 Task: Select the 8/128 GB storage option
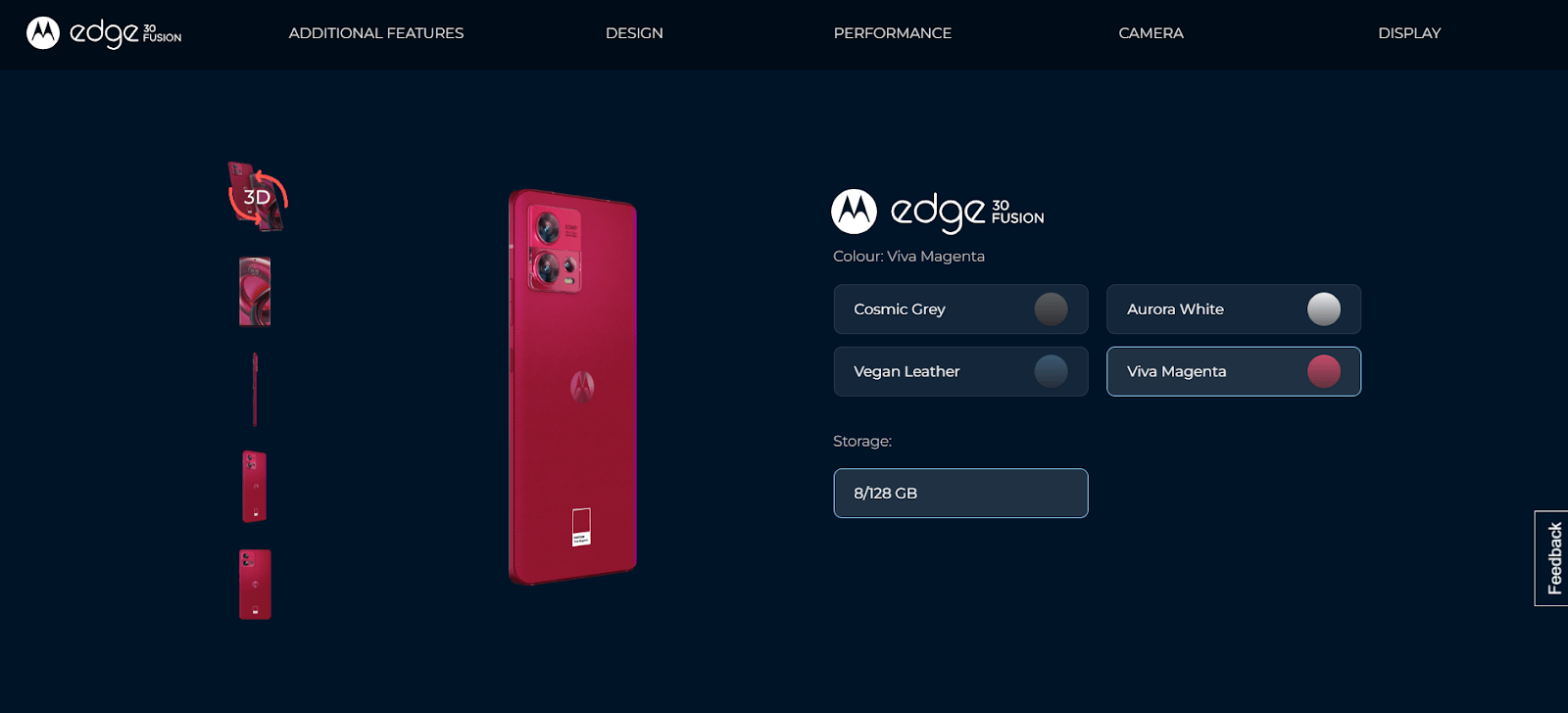pyautogui.click(x=960, y=494)
